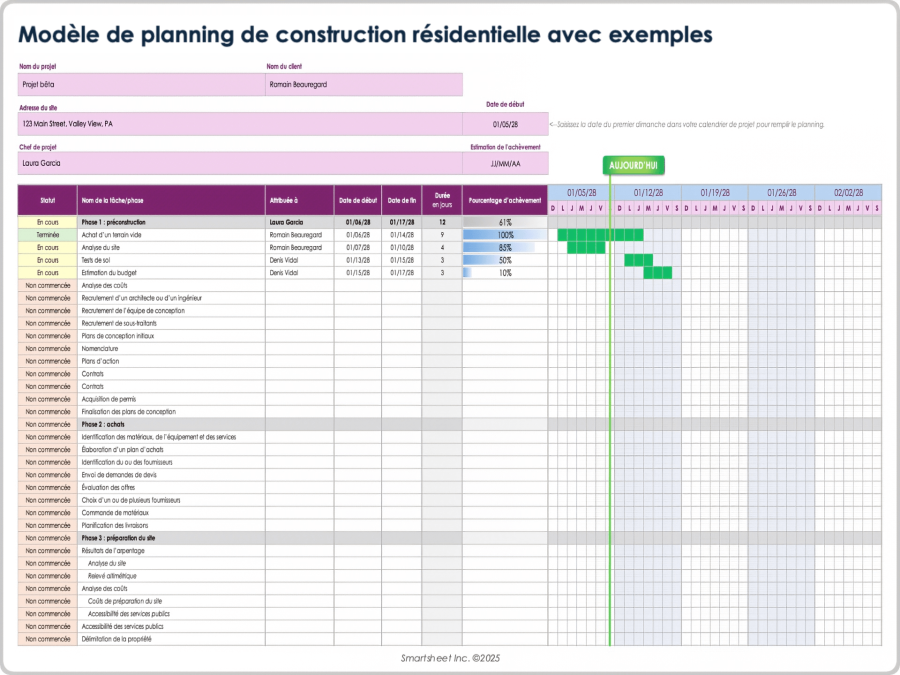Image resolution: width=900 pixels, height=675 pixels.
Task: Click the 10% progress bar
Action: 505,273
